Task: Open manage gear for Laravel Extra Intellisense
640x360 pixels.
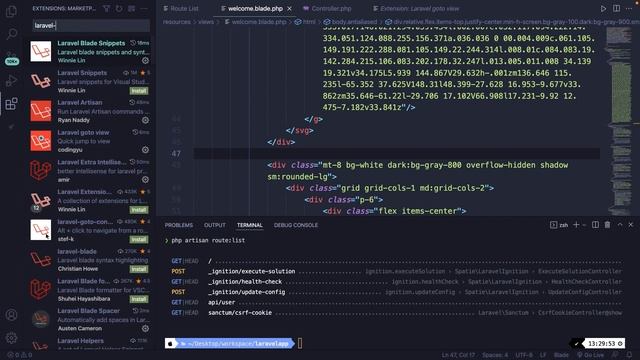Action: click(x=145, y=180)
